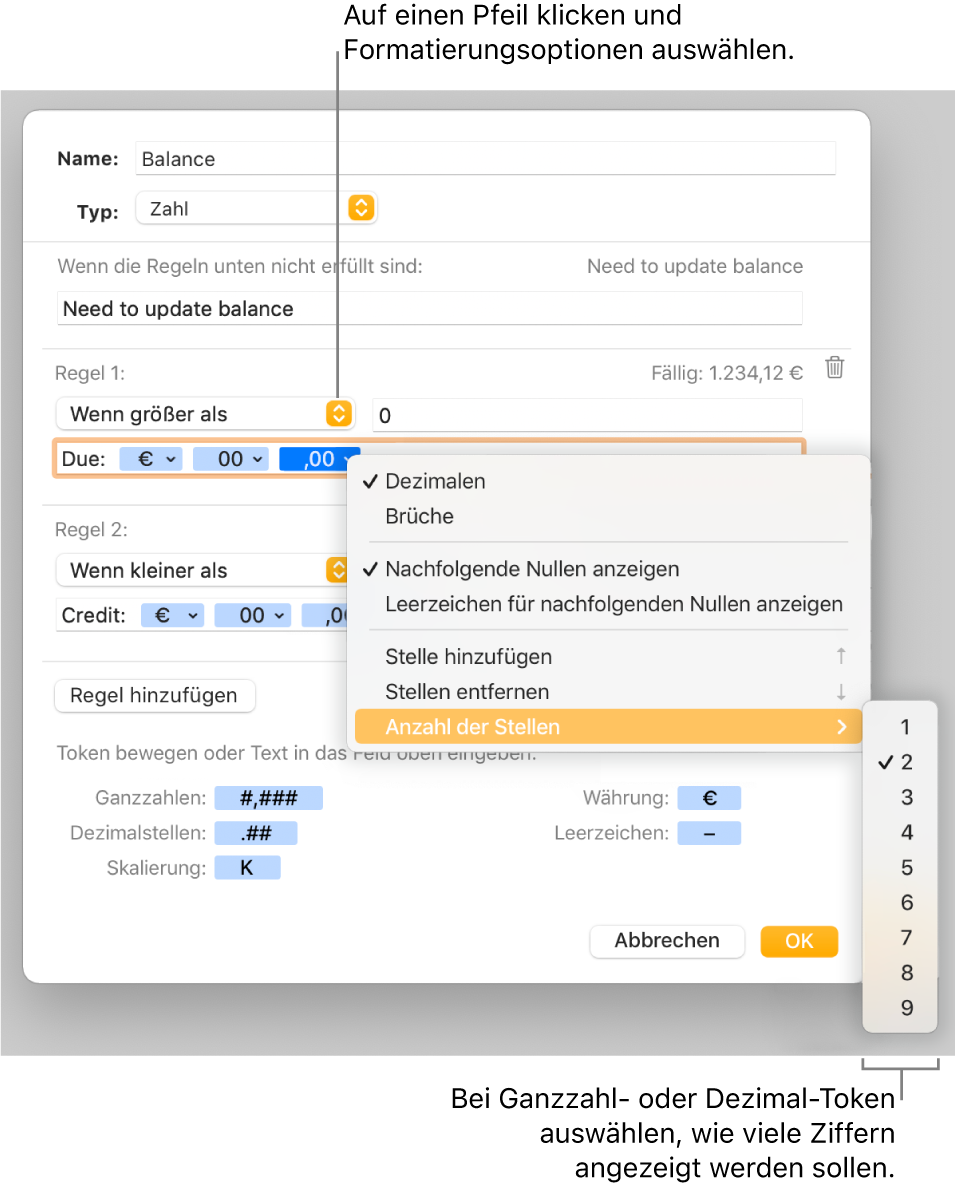Image resolution: width=955 pixels, height=1194 pixels.
Task: Click the Regel 1 value field showing 0
Action: (x=587, y=415)
